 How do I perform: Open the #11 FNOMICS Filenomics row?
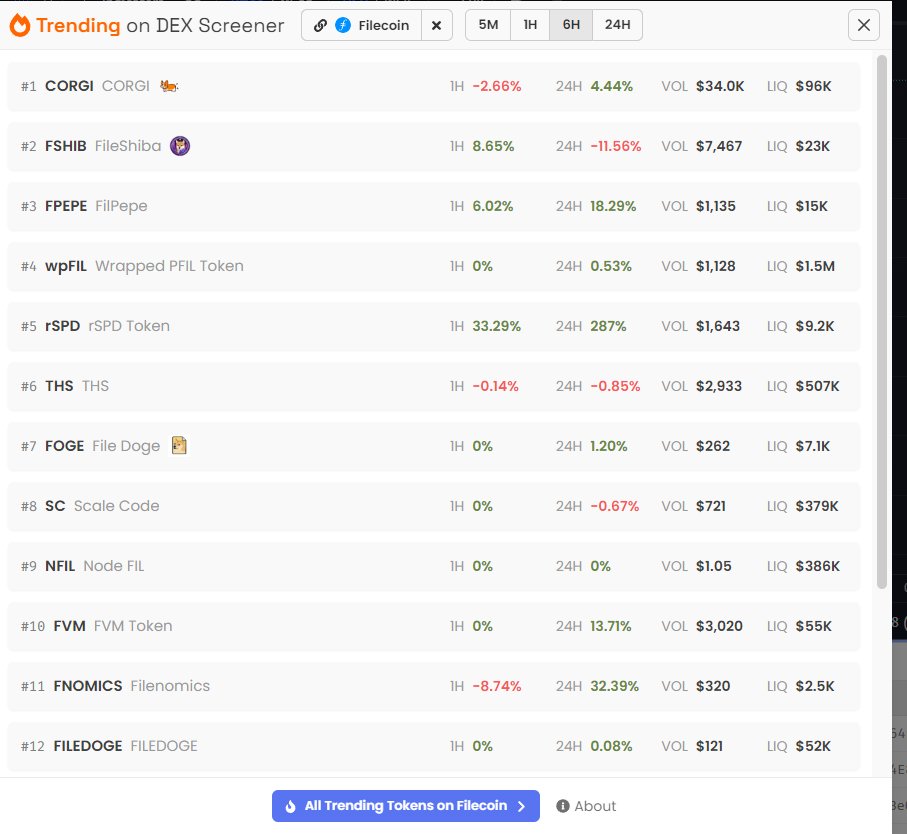click(433, 686)
